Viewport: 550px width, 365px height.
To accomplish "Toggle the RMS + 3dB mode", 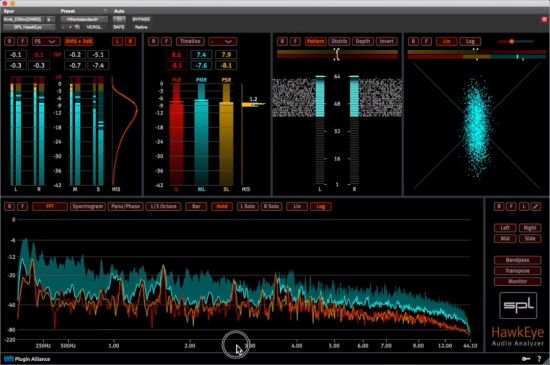I will (79, 41).
